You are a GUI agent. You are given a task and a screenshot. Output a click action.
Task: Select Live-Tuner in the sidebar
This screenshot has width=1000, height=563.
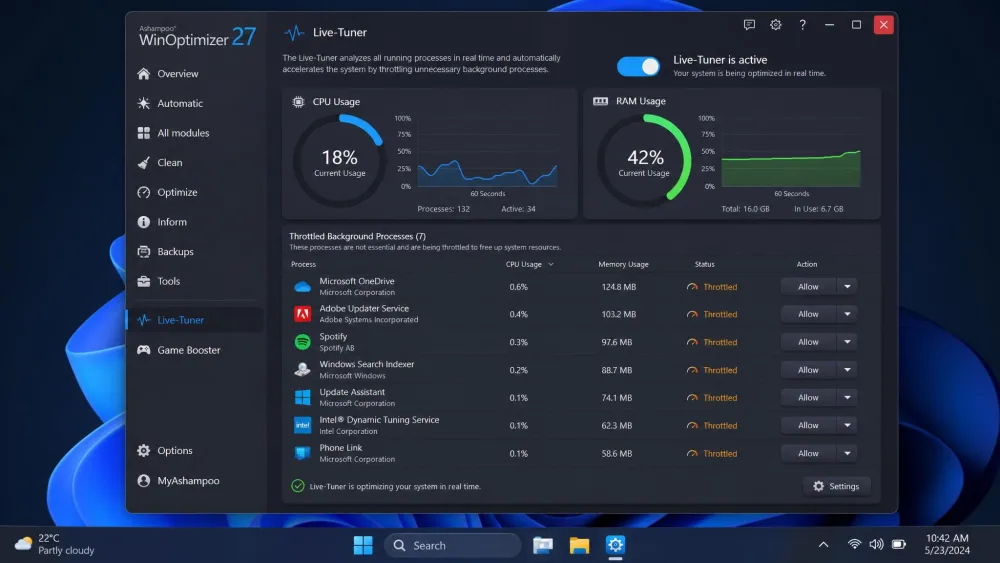(195, 320)
